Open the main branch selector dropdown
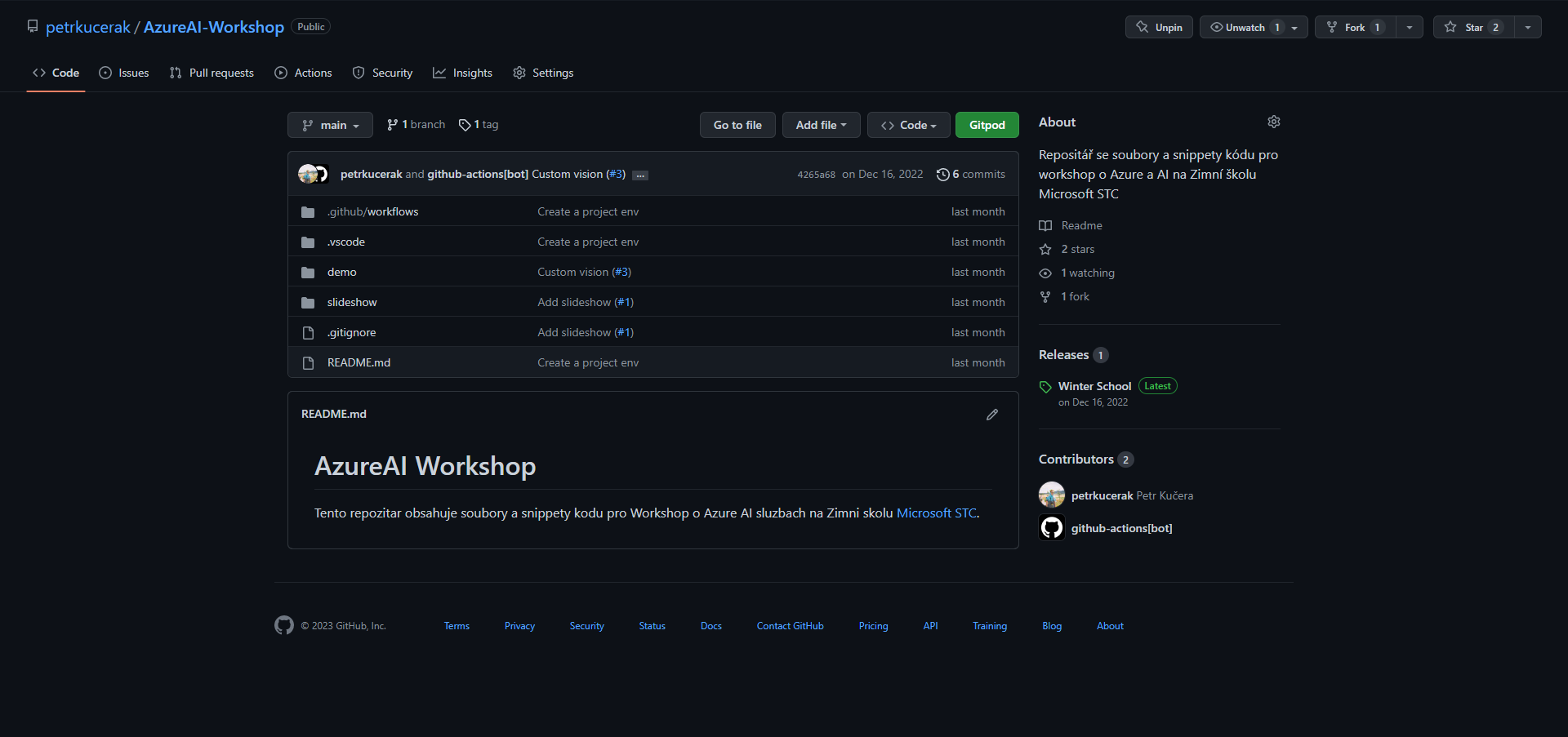The height and width of the screenshot is (737, 1568). tap(330, 125)
